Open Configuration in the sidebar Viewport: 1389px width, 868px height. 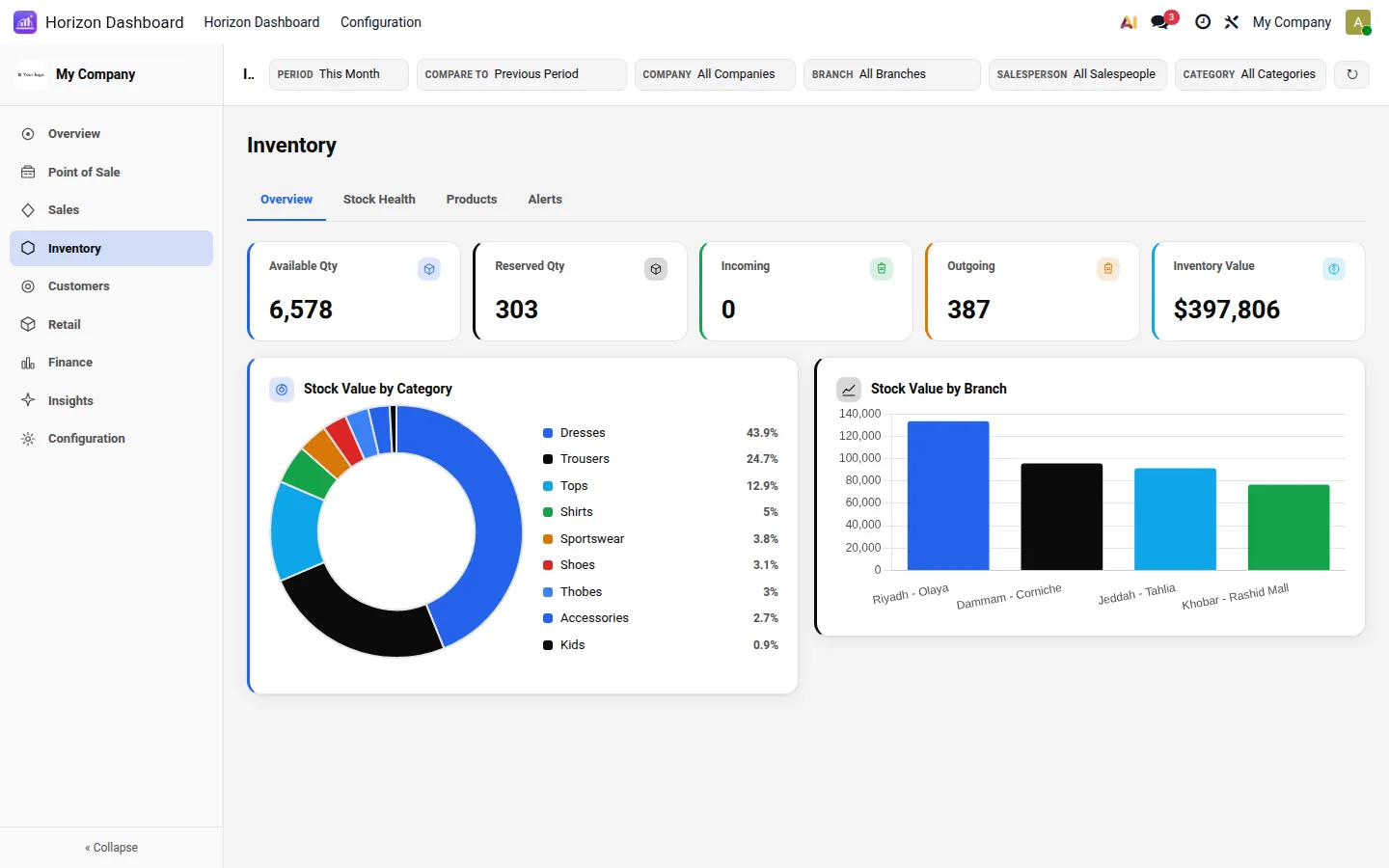[x=111, y=439]
